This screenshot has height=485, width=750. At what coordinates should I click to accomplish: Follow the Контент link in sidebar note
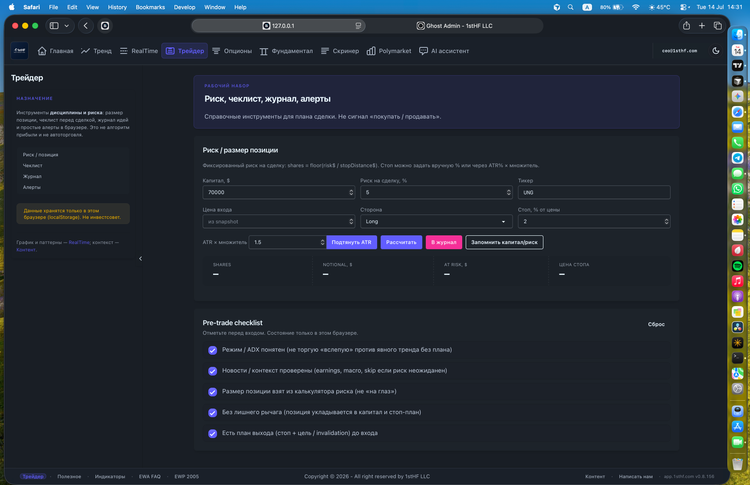click(x=26, y=250)
